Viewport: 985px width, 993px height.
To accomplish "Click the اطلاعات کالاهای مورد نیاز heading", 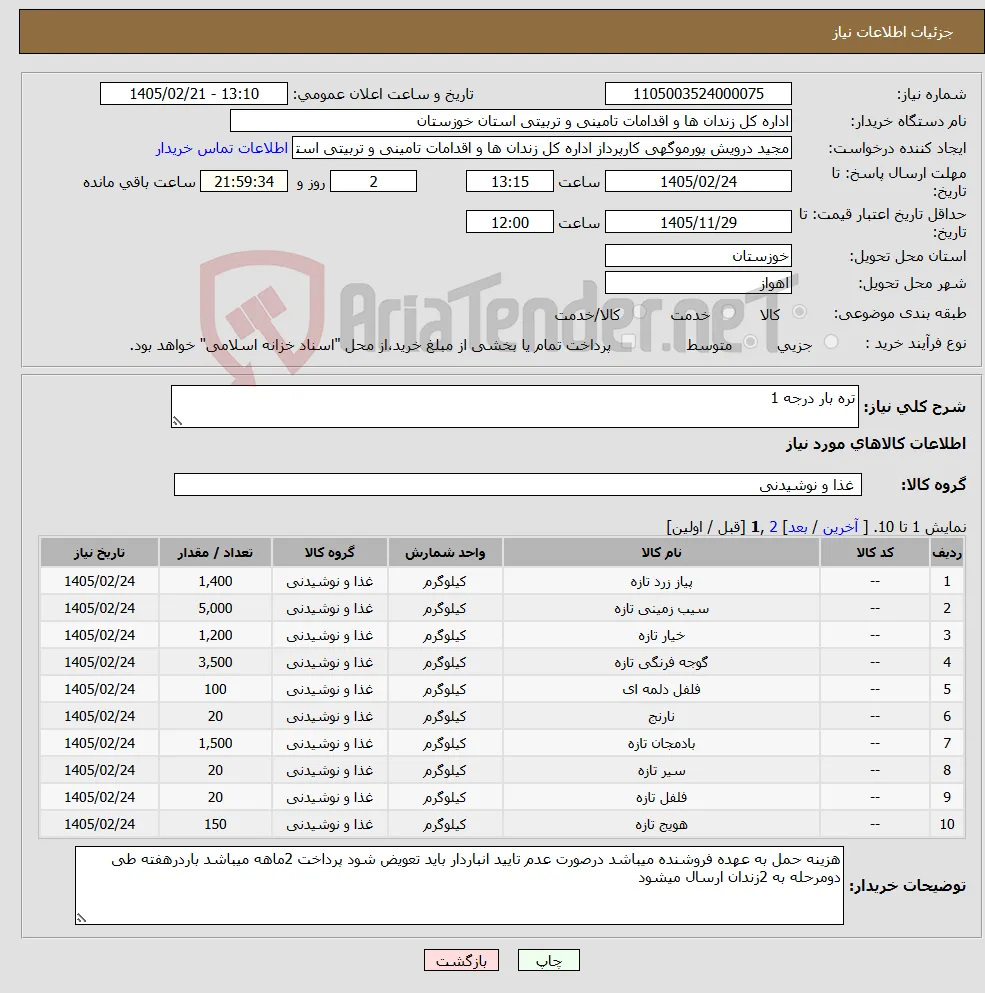I will [x=875, y=443].
